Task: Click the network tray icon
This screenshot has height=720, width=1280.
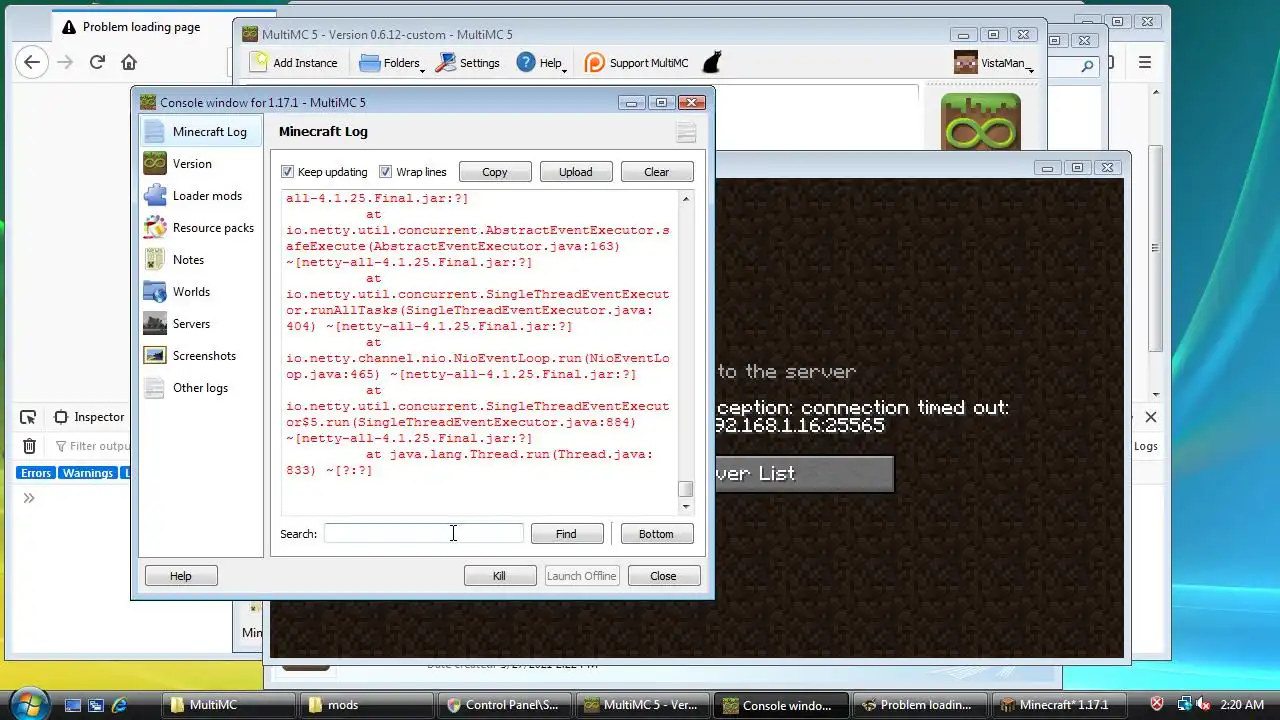Action: 1183,704
